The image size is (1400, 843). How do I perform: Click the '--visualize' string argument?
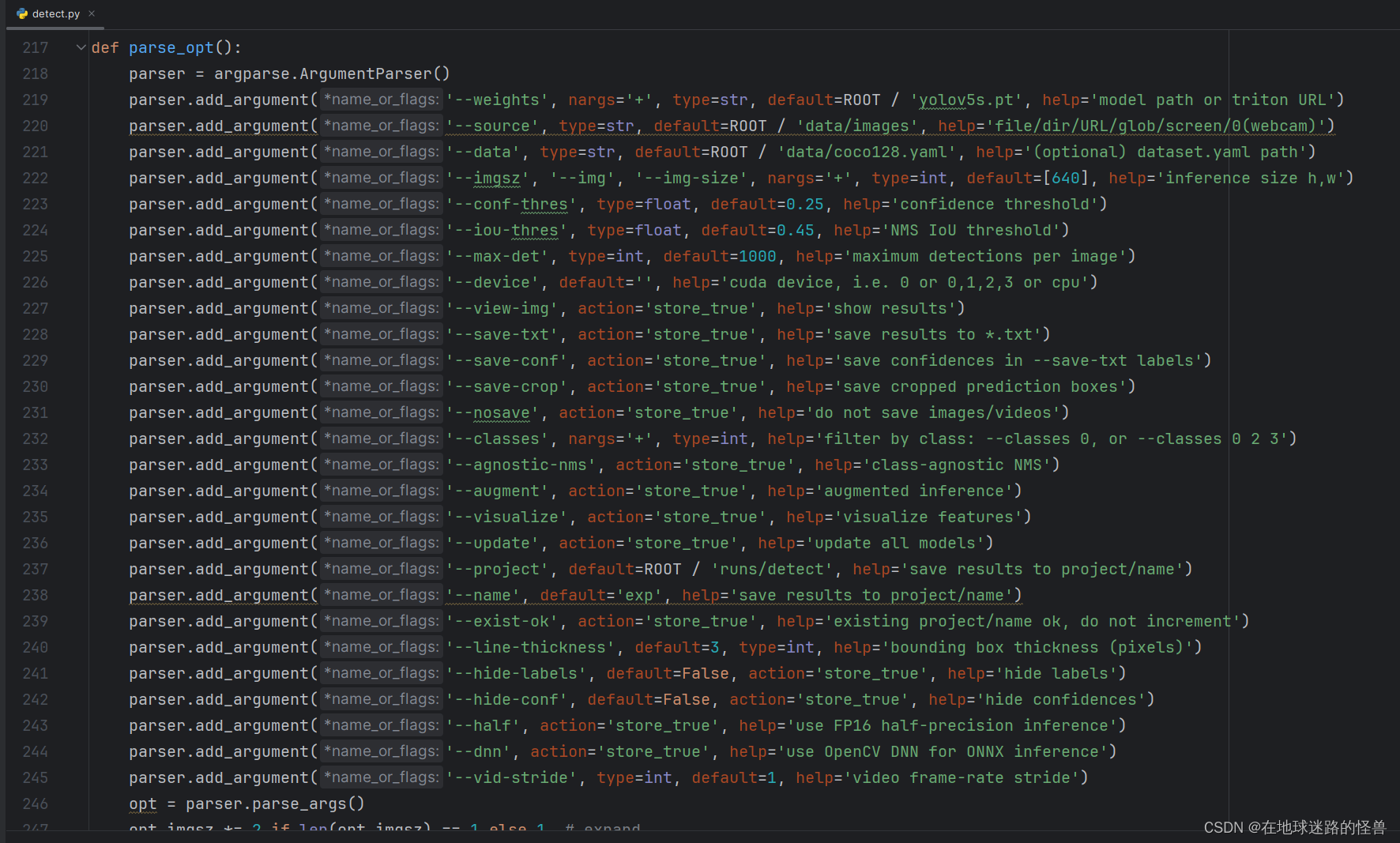tap(507, 517)
